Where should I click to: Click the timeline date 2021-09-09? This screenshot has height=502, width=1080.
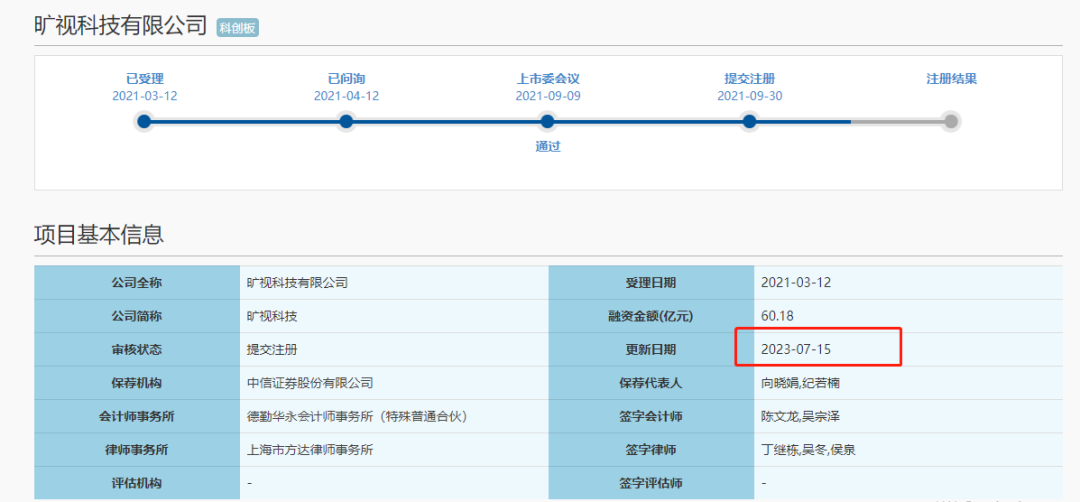point(548,96)
